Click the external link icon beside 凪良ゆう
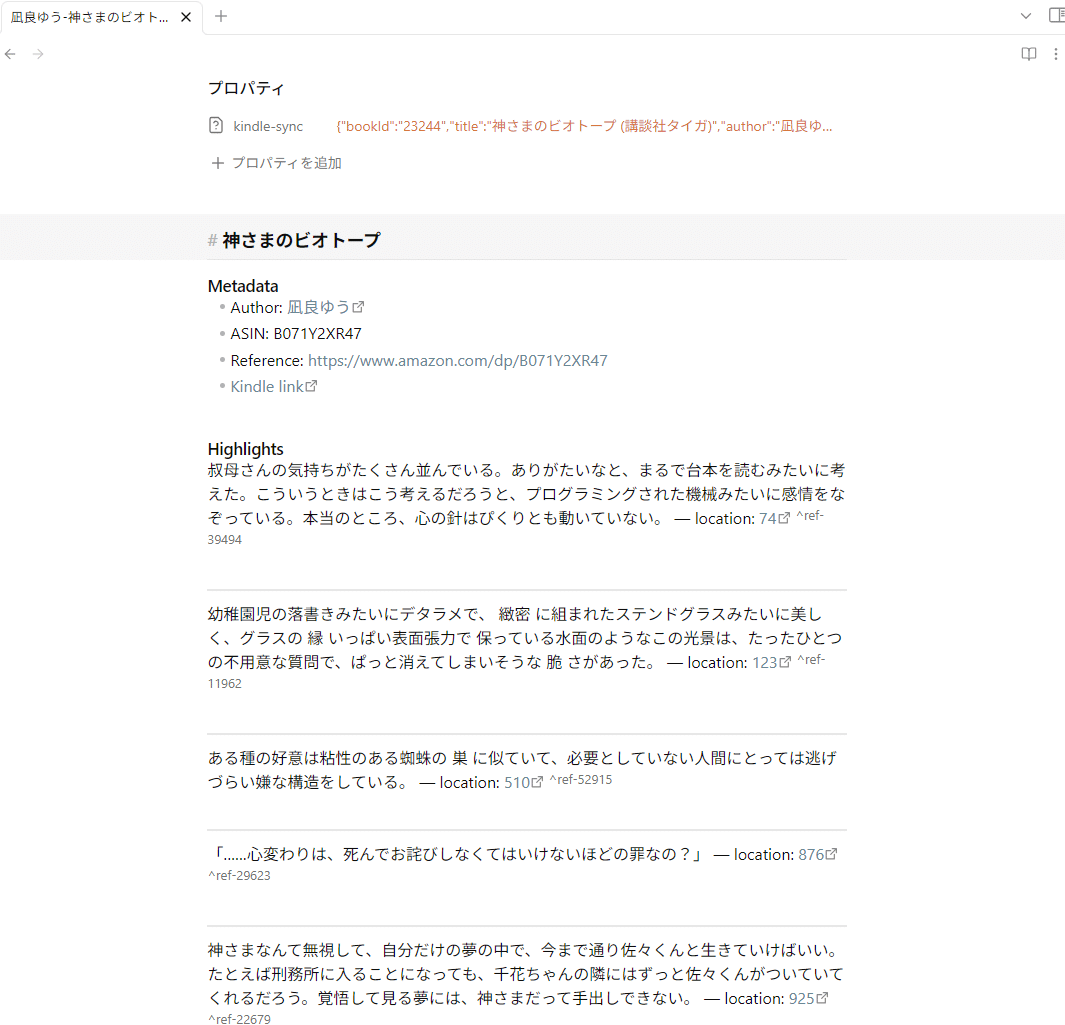Viewport: 1065px width, 1025px height. (x=359, y=306)
